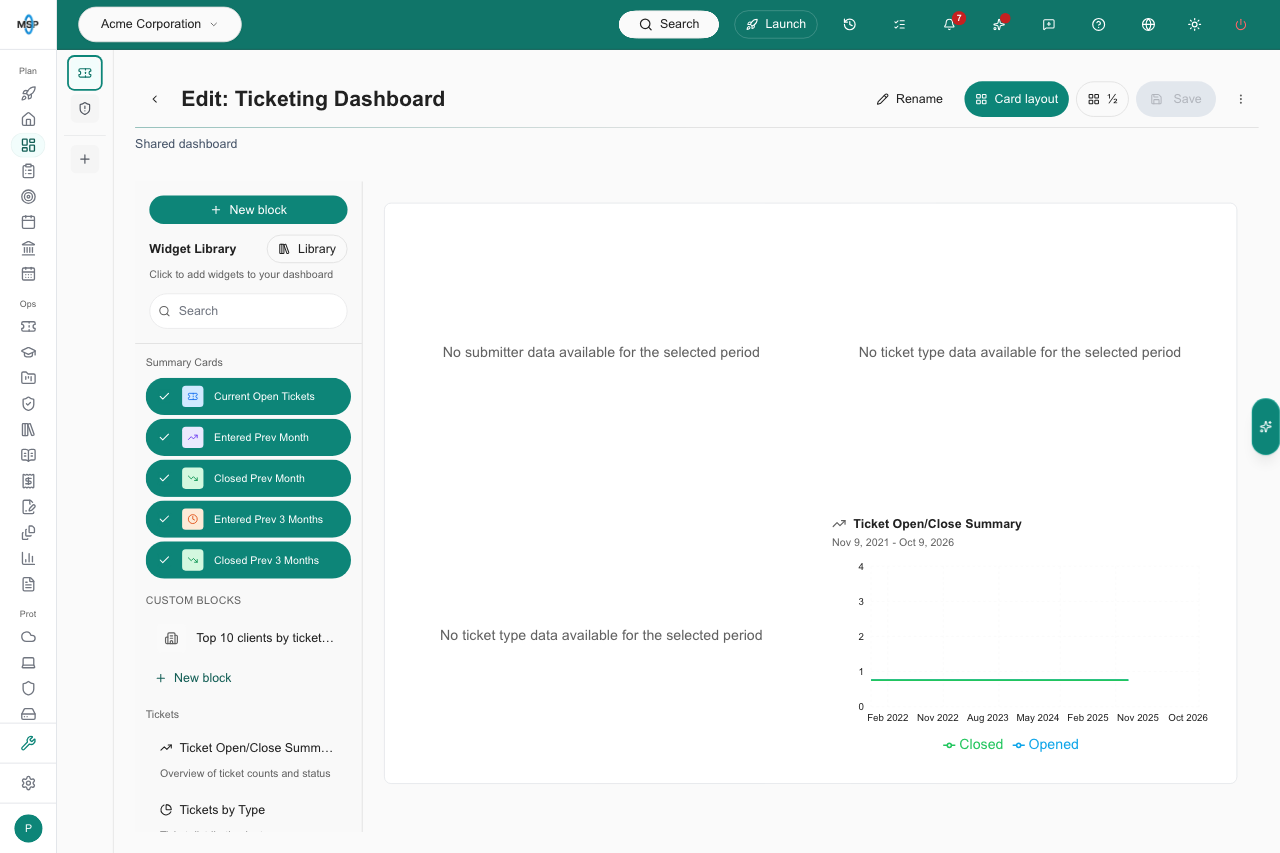Toggle the sun theme icon

tap(1194, 24)
